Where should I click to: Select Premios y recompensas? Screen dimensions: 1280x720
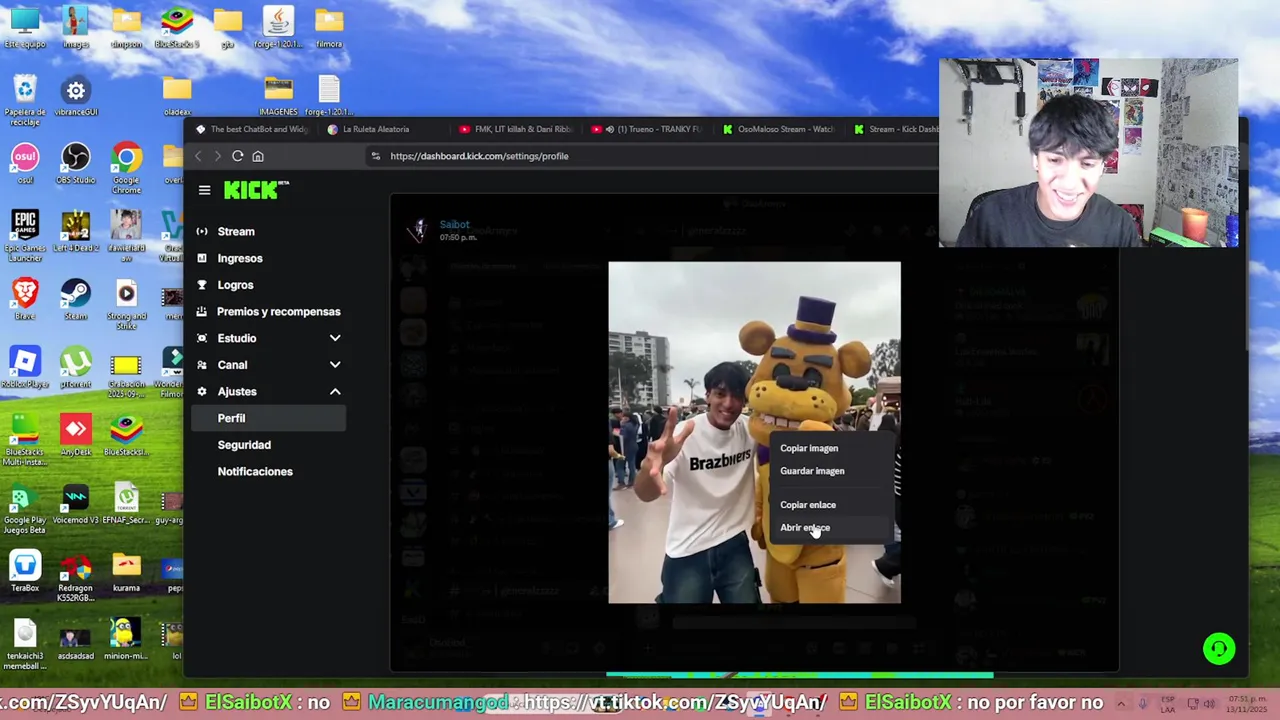pyautogui.click(x=279, y=311)
